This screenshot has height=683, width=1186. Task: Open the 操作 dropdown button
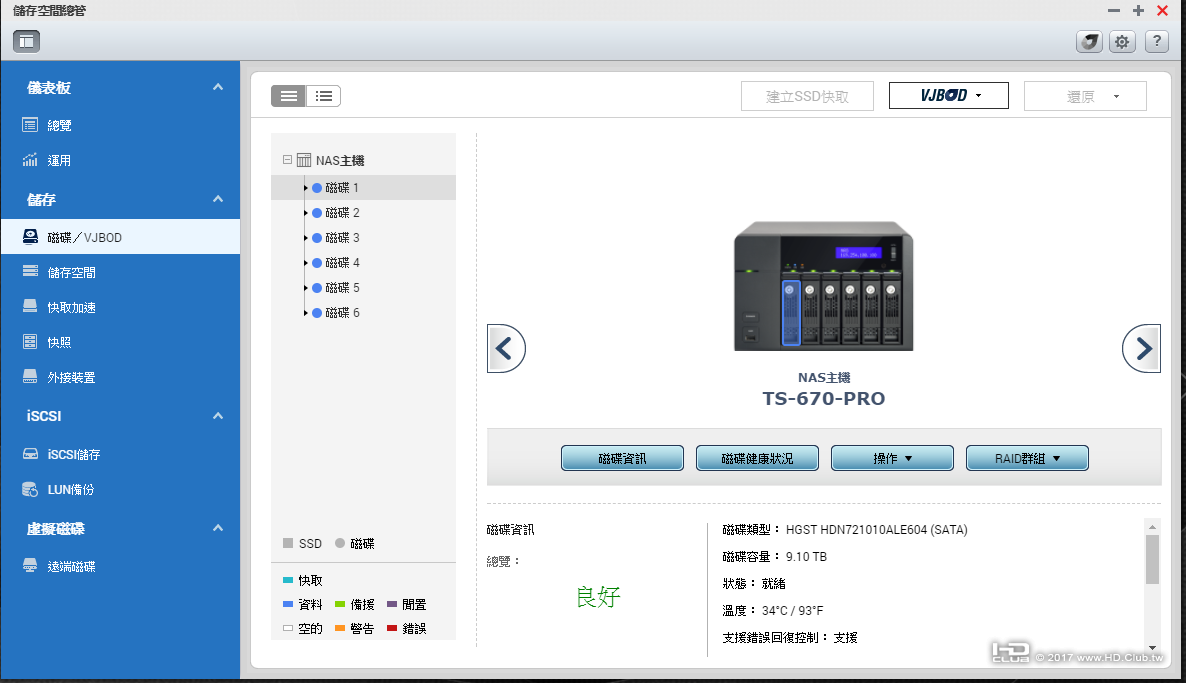(x=893, y=458)
